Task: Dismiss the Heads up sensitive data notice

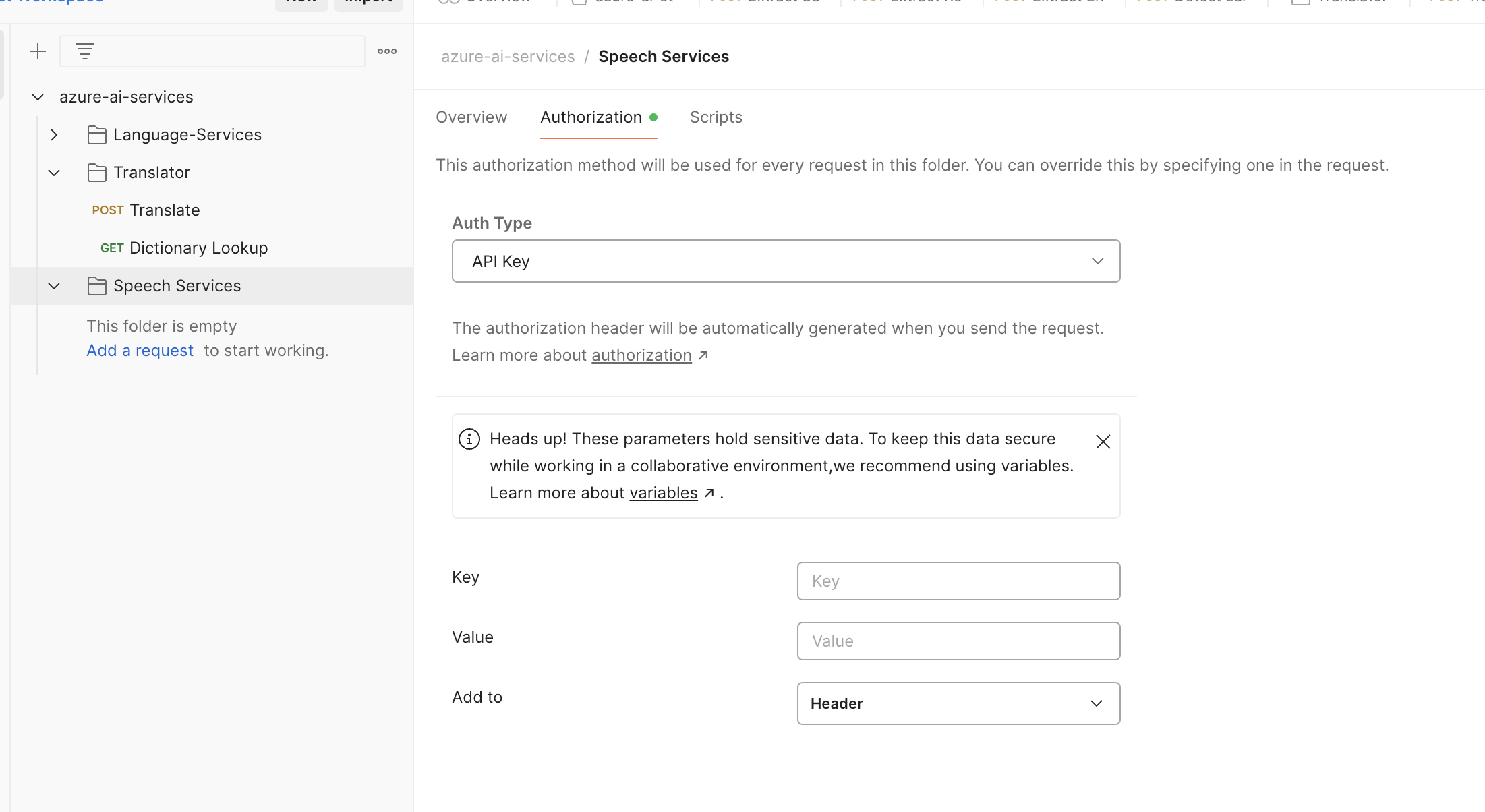Action: [x=1103, y=442]
